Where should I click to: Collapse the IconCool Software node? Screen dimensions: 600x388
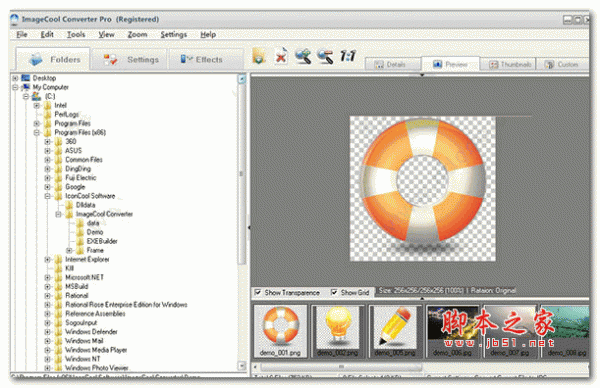[47, 196]
